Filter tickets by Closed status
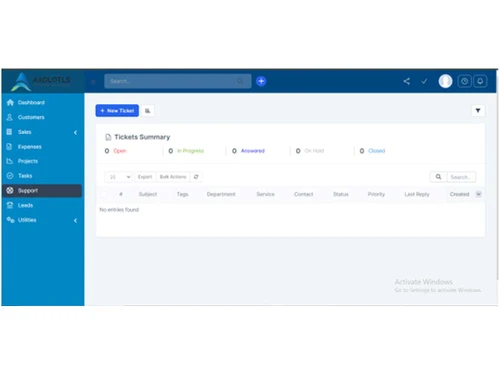The image size is (500, 375). click(377, 151)
